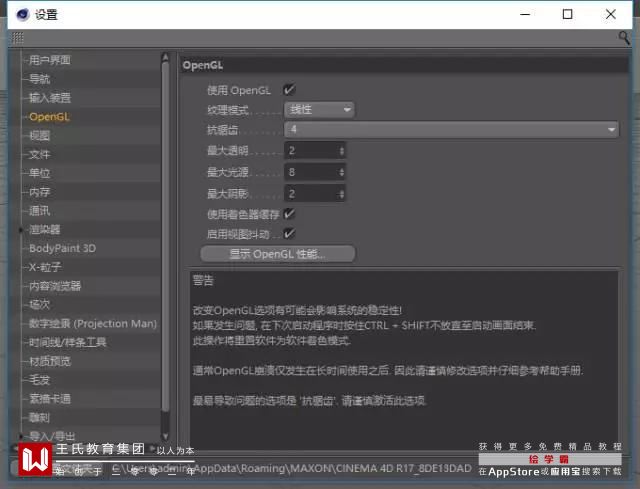Select 导入/导出 in the settings list

pos(52,436)
